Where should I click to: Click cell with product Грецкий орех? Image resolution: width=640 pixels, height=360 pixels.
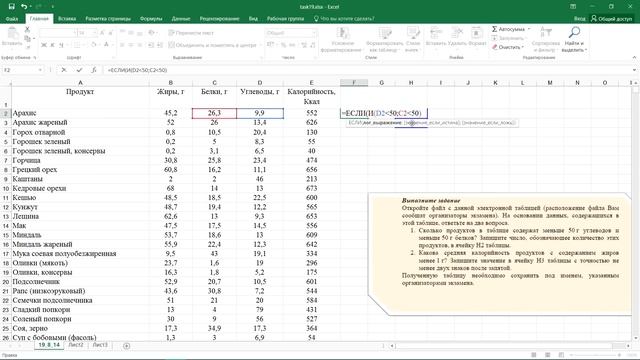pos(80,169)
